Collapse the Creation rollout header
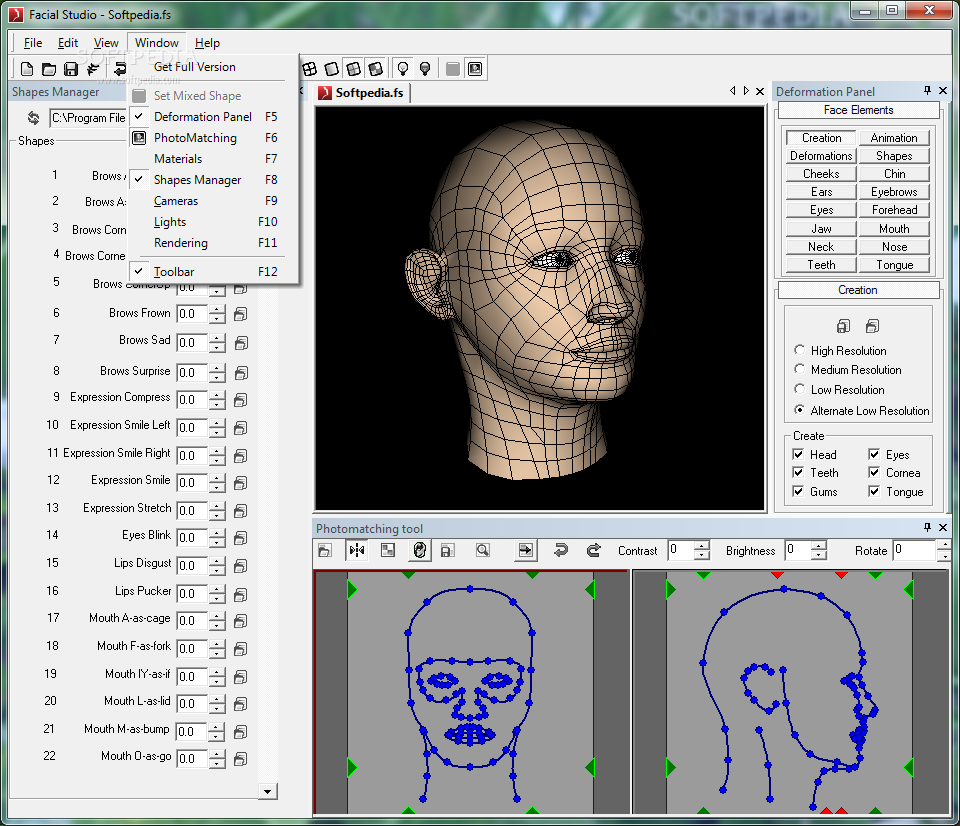 [x=858, y=290]
